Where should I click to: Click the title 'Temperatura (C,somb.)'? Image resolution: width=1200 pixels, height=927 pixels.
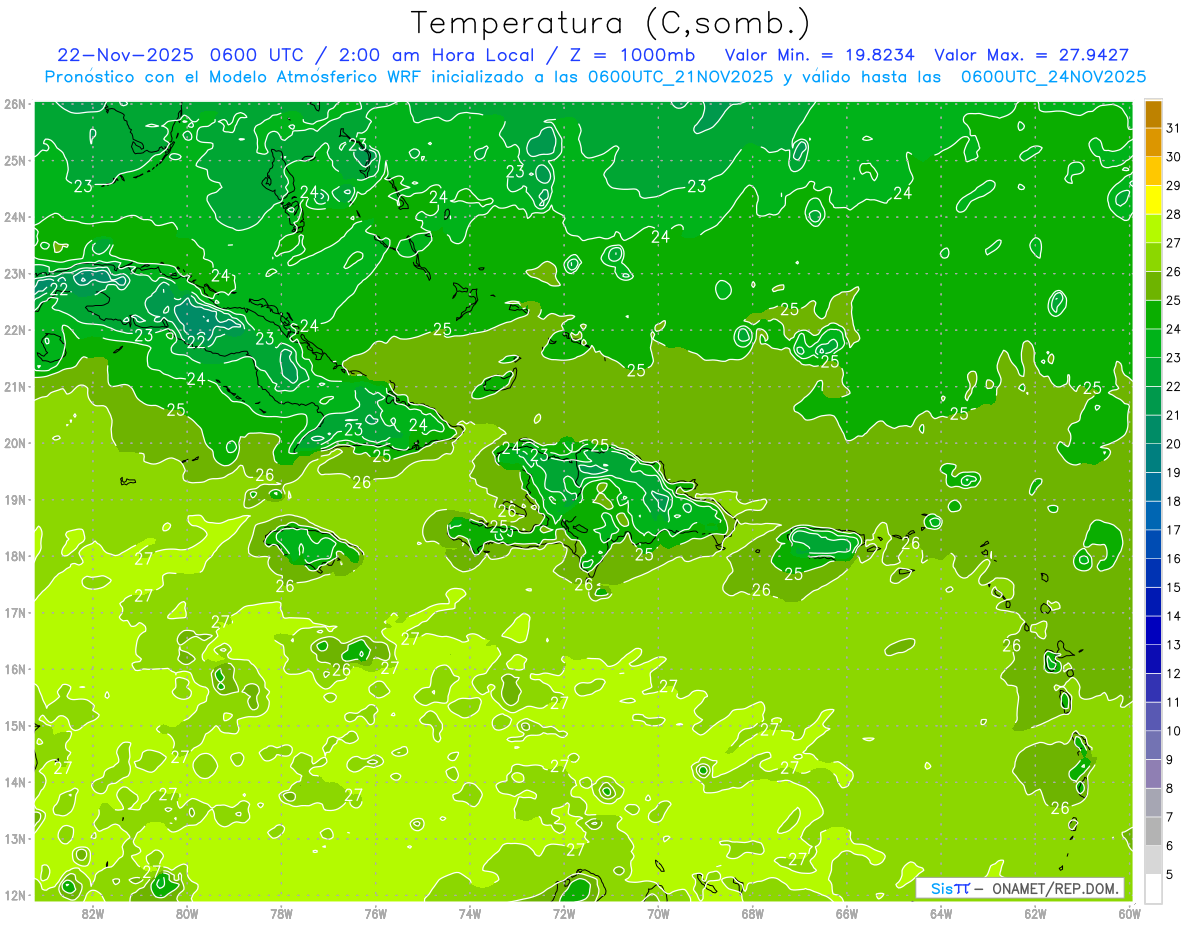tap(611, 24)
